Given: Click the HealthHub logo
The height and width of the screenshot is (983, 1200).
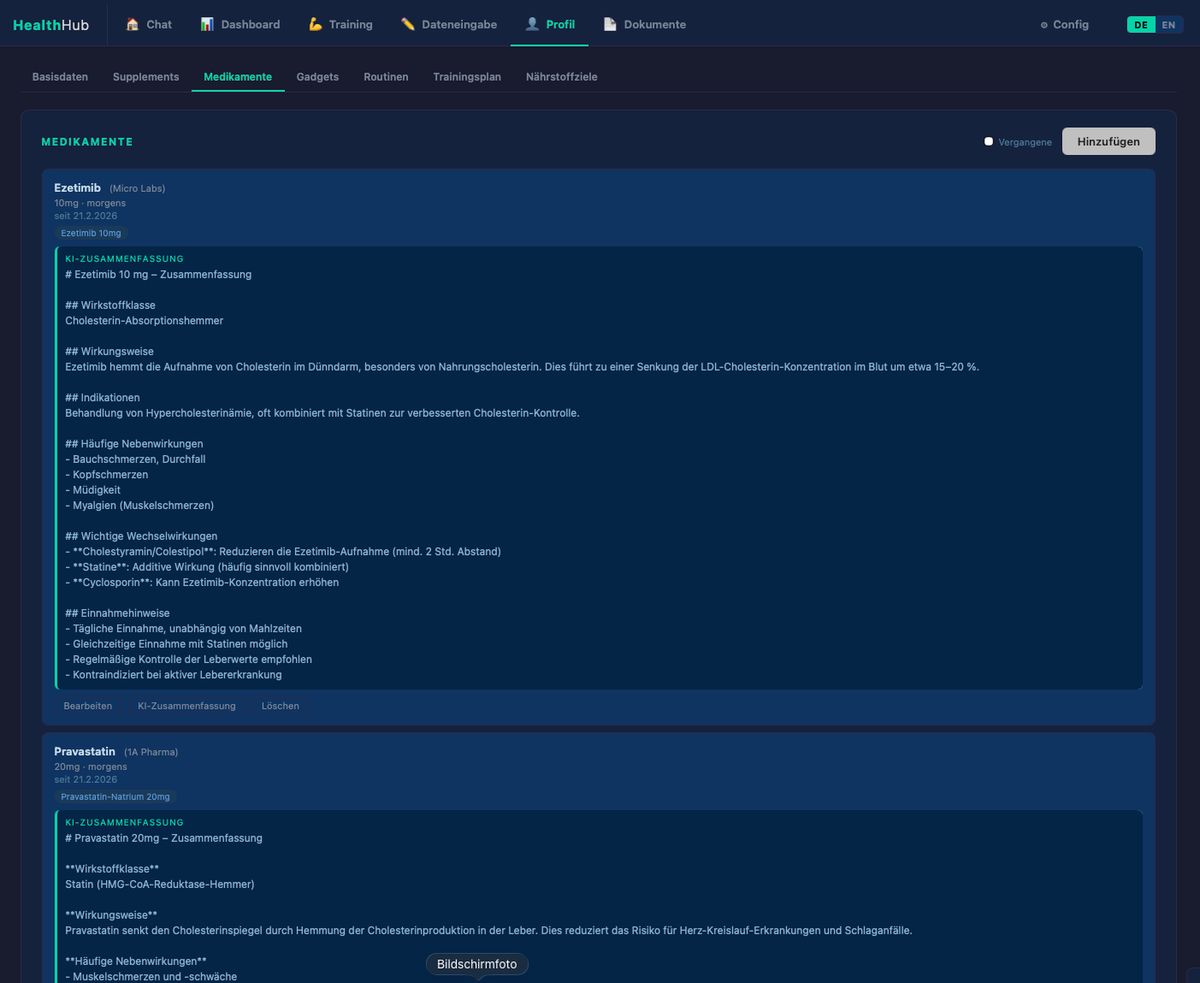Looking at the screenshot, I should click(x=51, y=25).
